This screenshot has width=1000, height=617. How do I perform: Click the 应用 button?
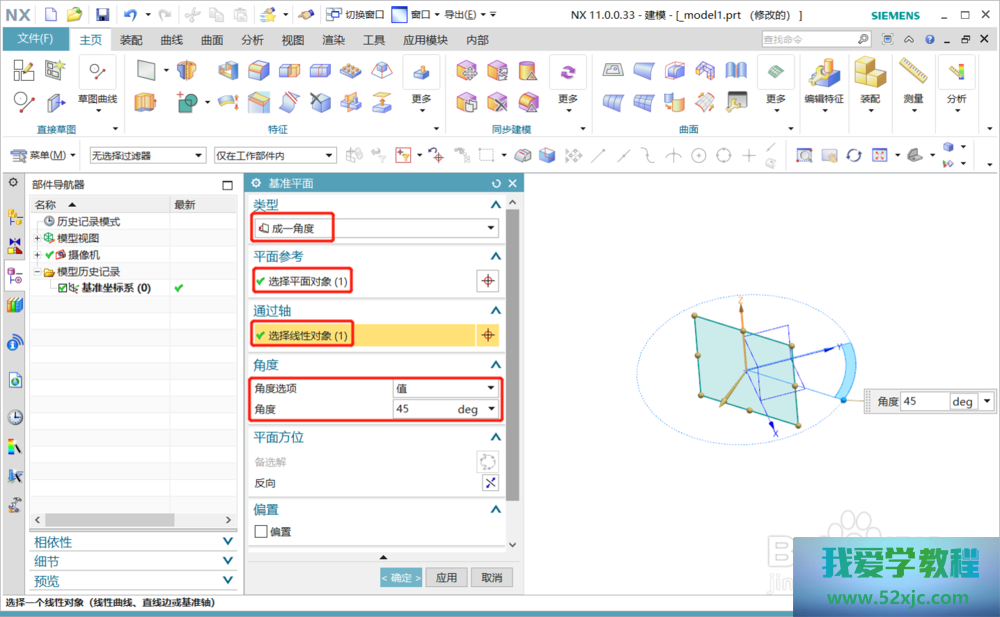(447, 578)
